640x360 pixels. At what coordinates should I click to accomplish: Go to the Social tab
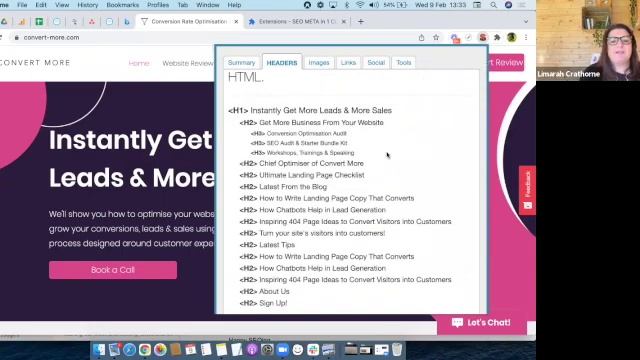[x=376, y=62]
